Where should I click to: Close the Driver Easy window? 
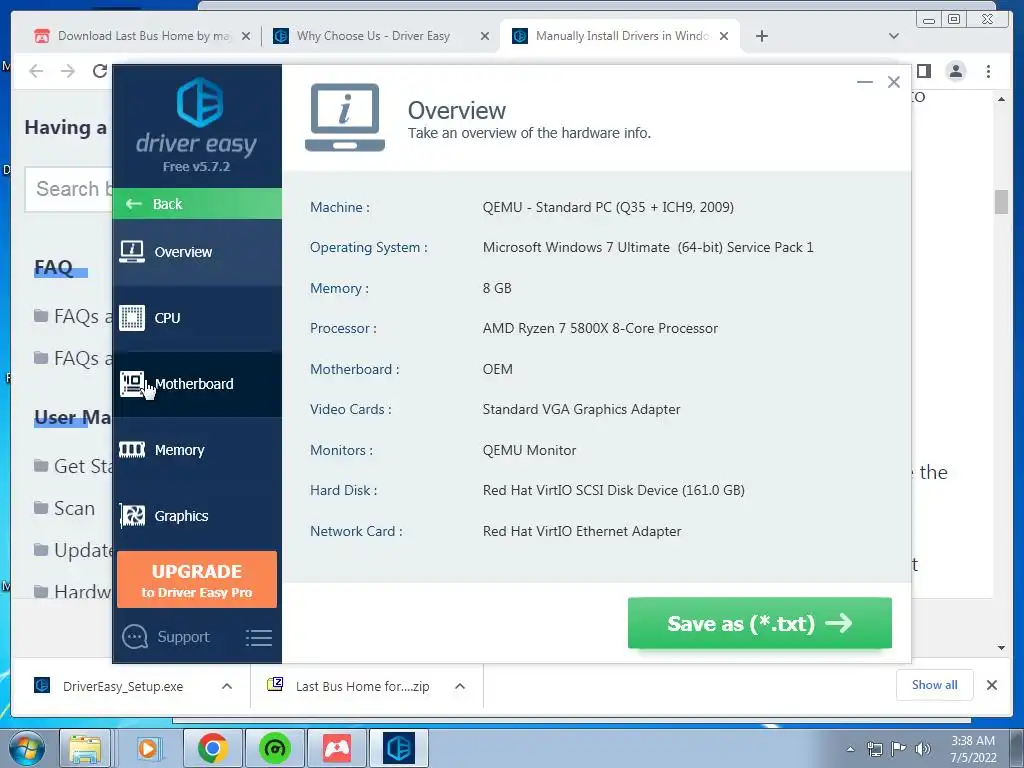coord(894,82)
